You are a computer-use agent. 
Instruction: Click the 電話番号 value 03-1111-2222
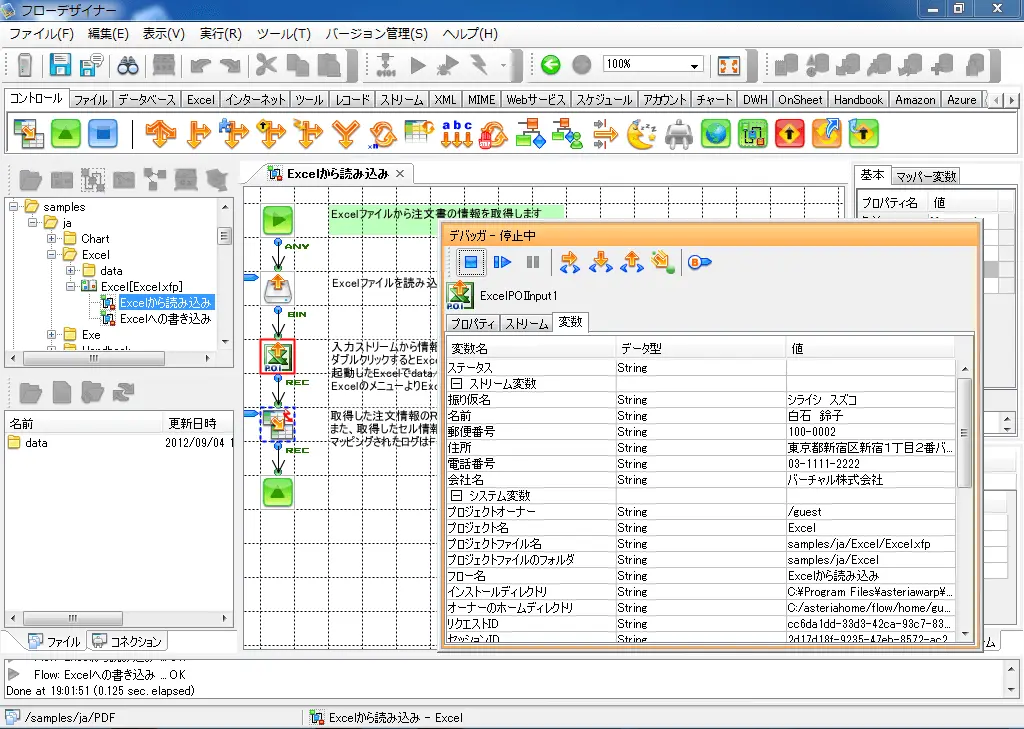[824, 464]
